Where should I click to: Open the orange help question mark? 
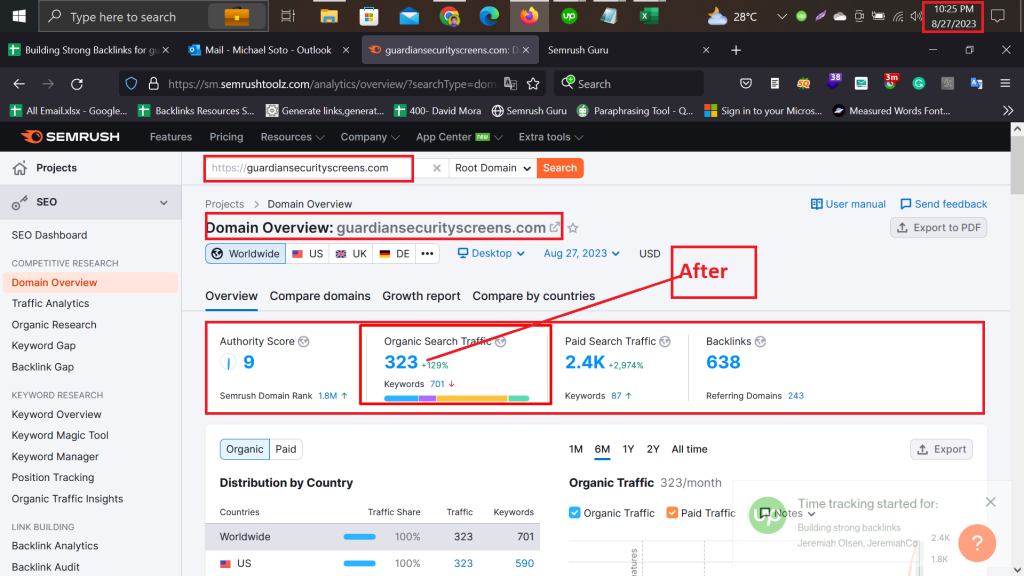click(977, 543)
